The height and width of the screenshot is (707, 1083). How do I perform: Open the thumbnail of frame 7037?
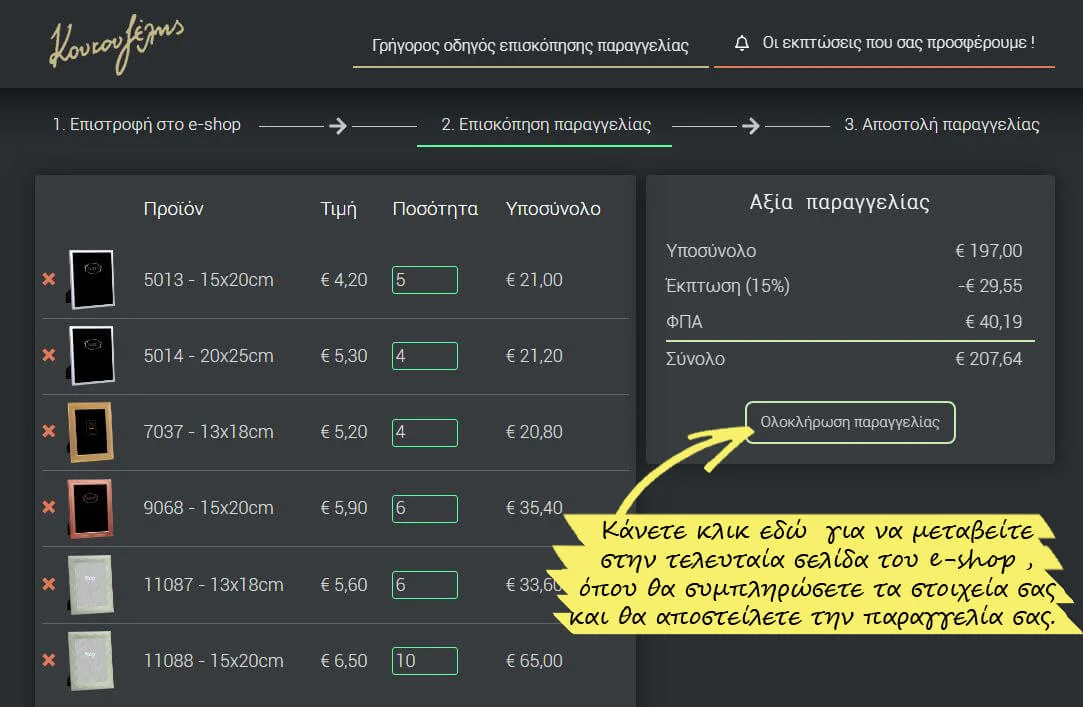coord(90,432)
